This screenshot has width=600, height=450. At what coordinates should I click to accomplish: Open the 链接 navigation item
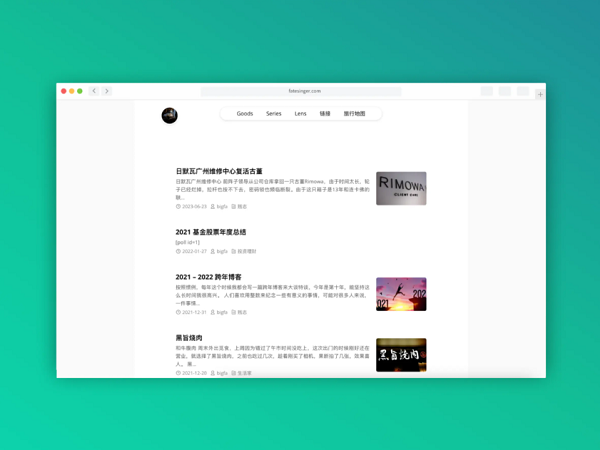tap(325, 114)
